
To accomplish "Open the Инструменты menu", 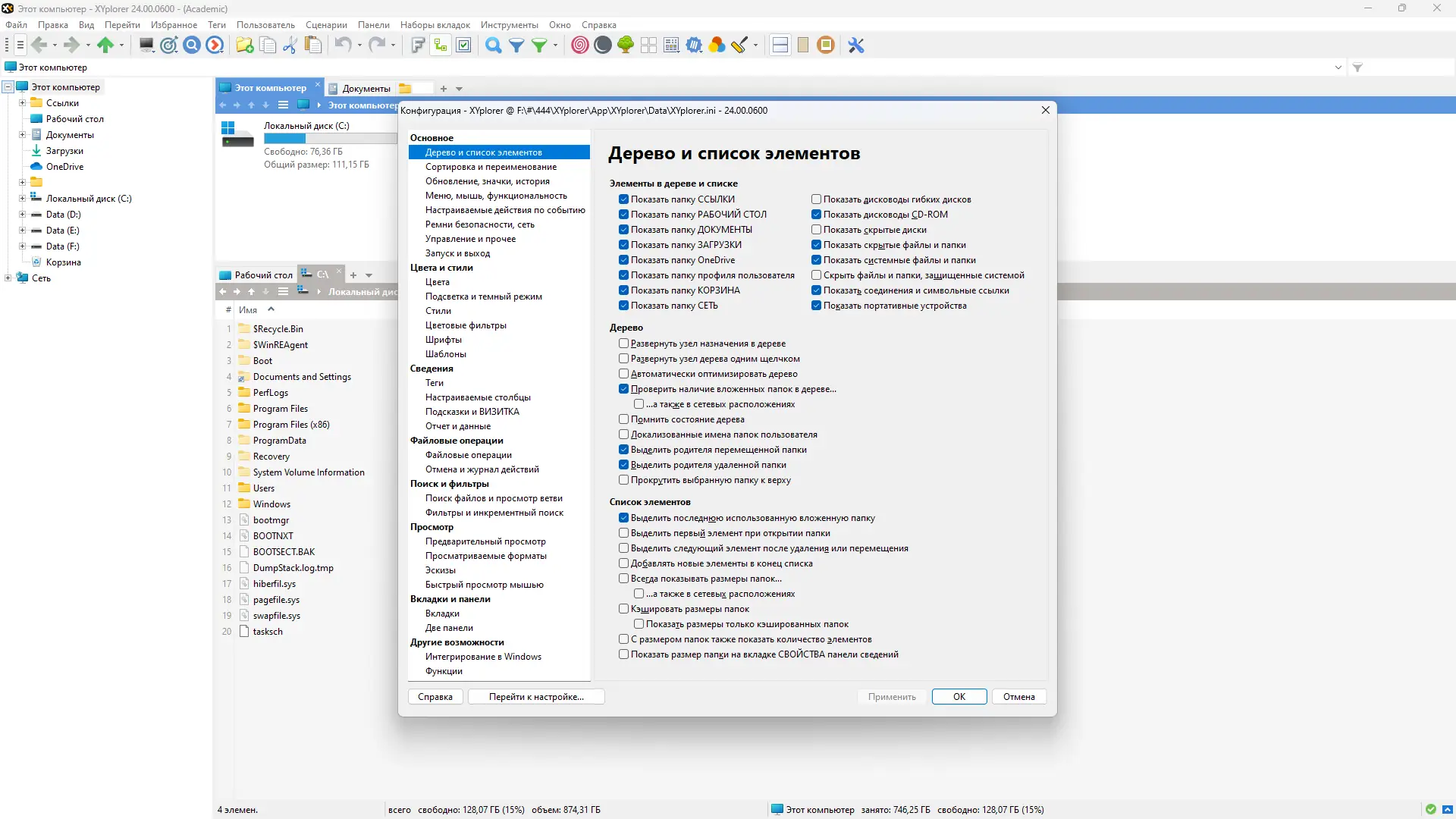I will [x=510, y=24].
